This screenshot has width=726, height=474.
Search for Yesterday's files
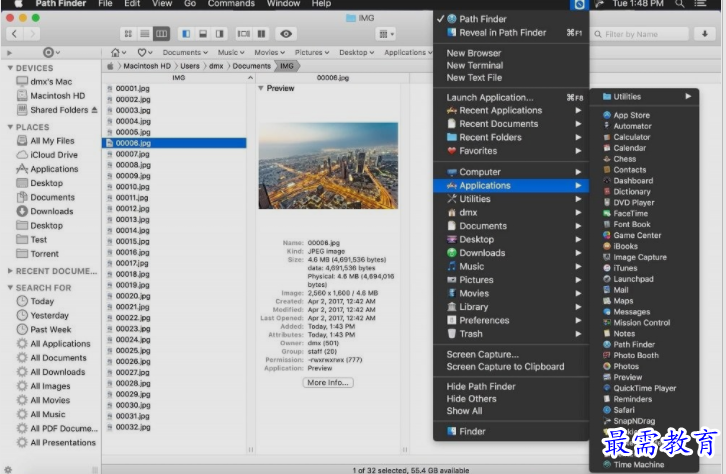click(43, 315)
